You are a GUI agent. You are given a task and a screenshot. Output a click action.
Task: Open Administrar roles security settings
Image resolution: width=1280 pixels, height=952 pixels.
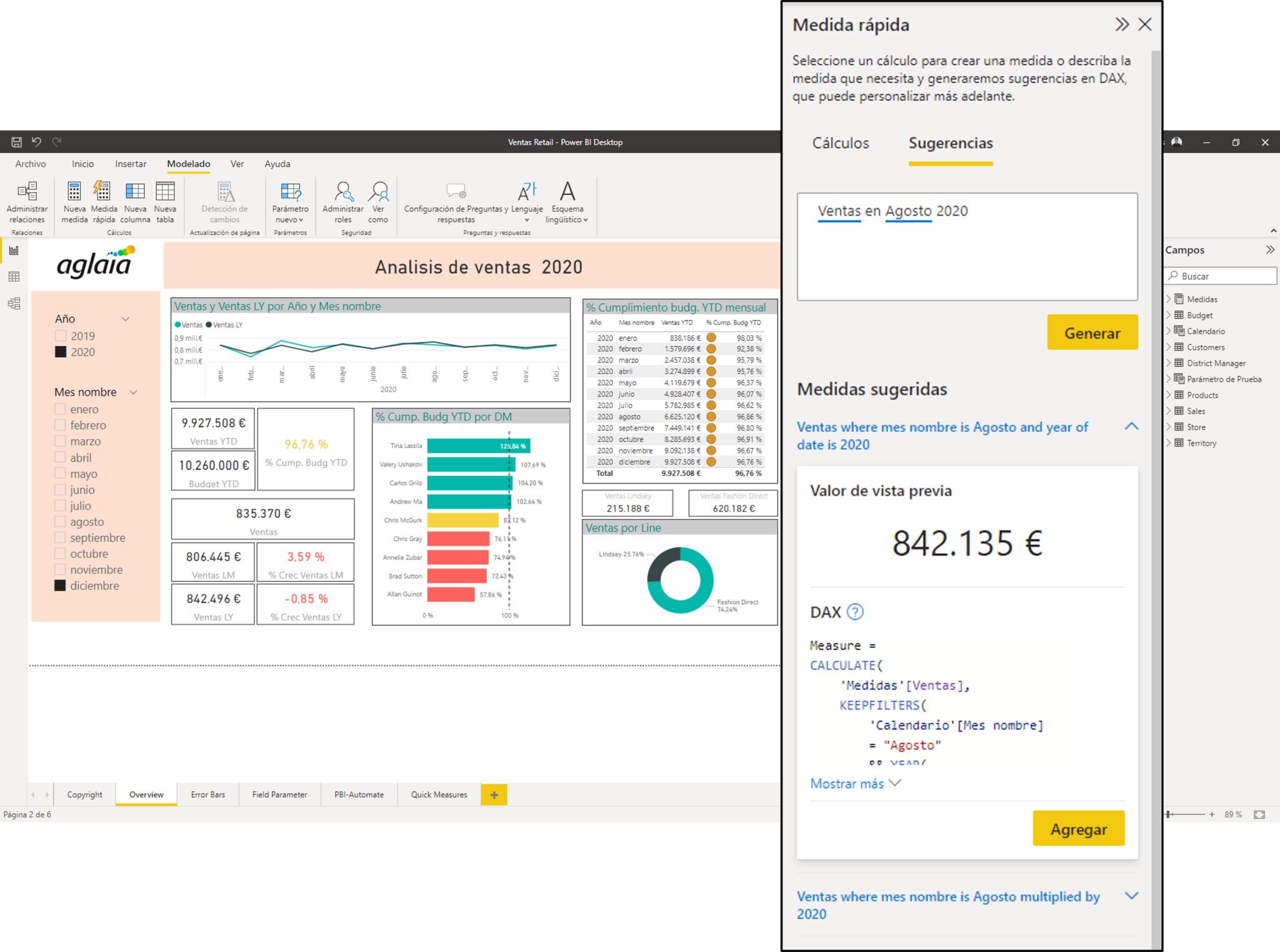point(342,203)
